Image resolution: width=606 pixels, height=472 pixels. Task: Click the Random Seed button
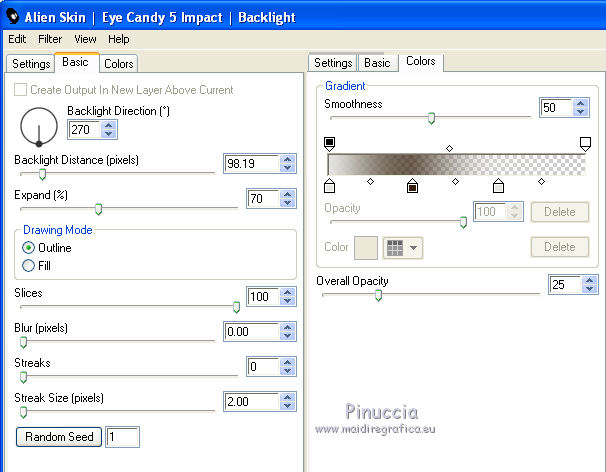point(59,437)
